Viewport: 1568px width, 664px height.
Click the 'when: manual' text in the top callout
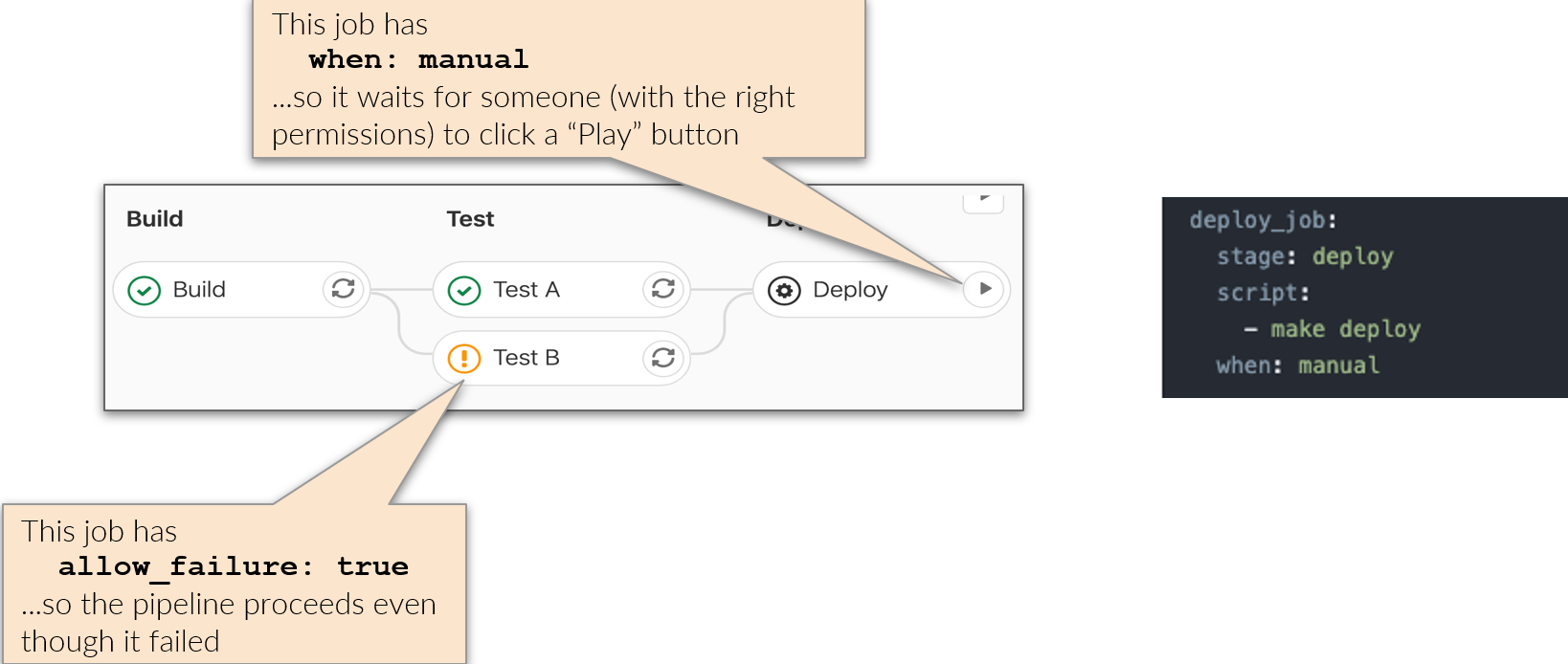pos(418,59)
